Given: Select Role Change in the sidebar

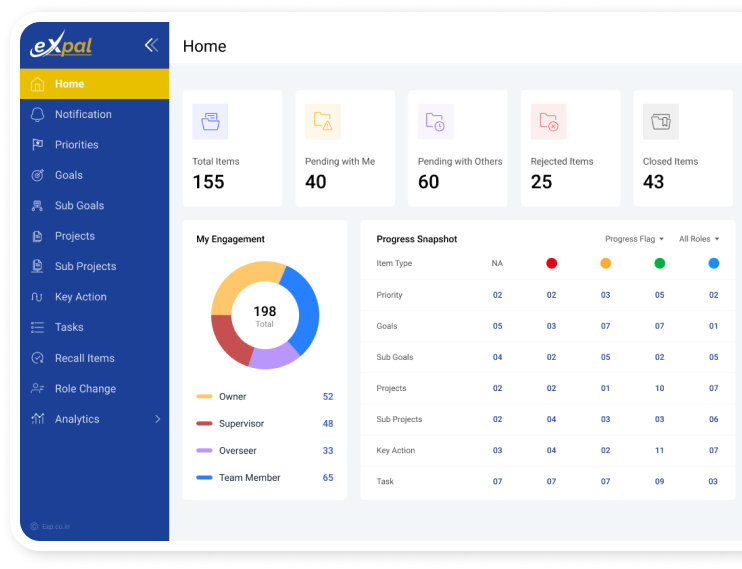Looking at the screenshot, I should coord(85,388).
